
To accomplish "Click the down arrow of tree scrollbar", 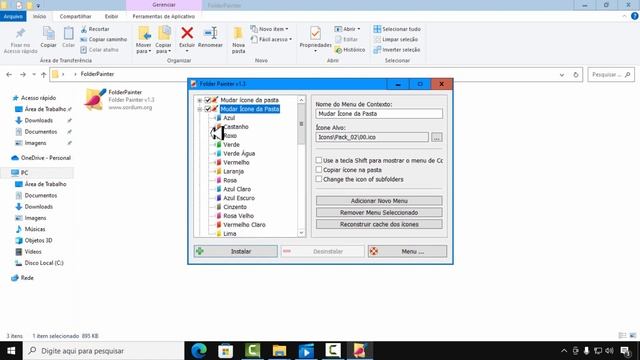I will [301, 233].
